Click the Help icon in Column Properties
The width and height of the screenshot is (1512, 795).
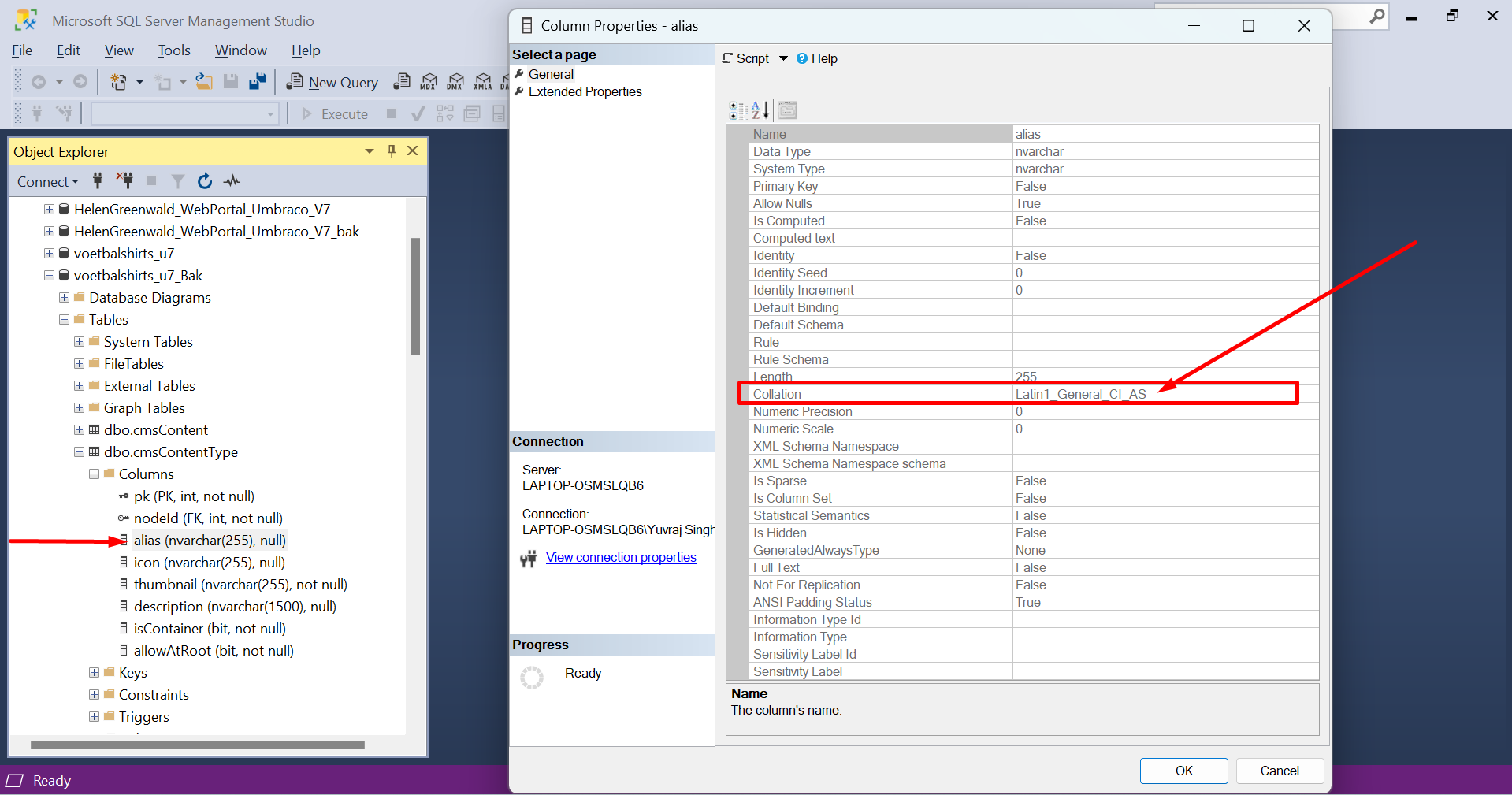click(x=817, y=58)
